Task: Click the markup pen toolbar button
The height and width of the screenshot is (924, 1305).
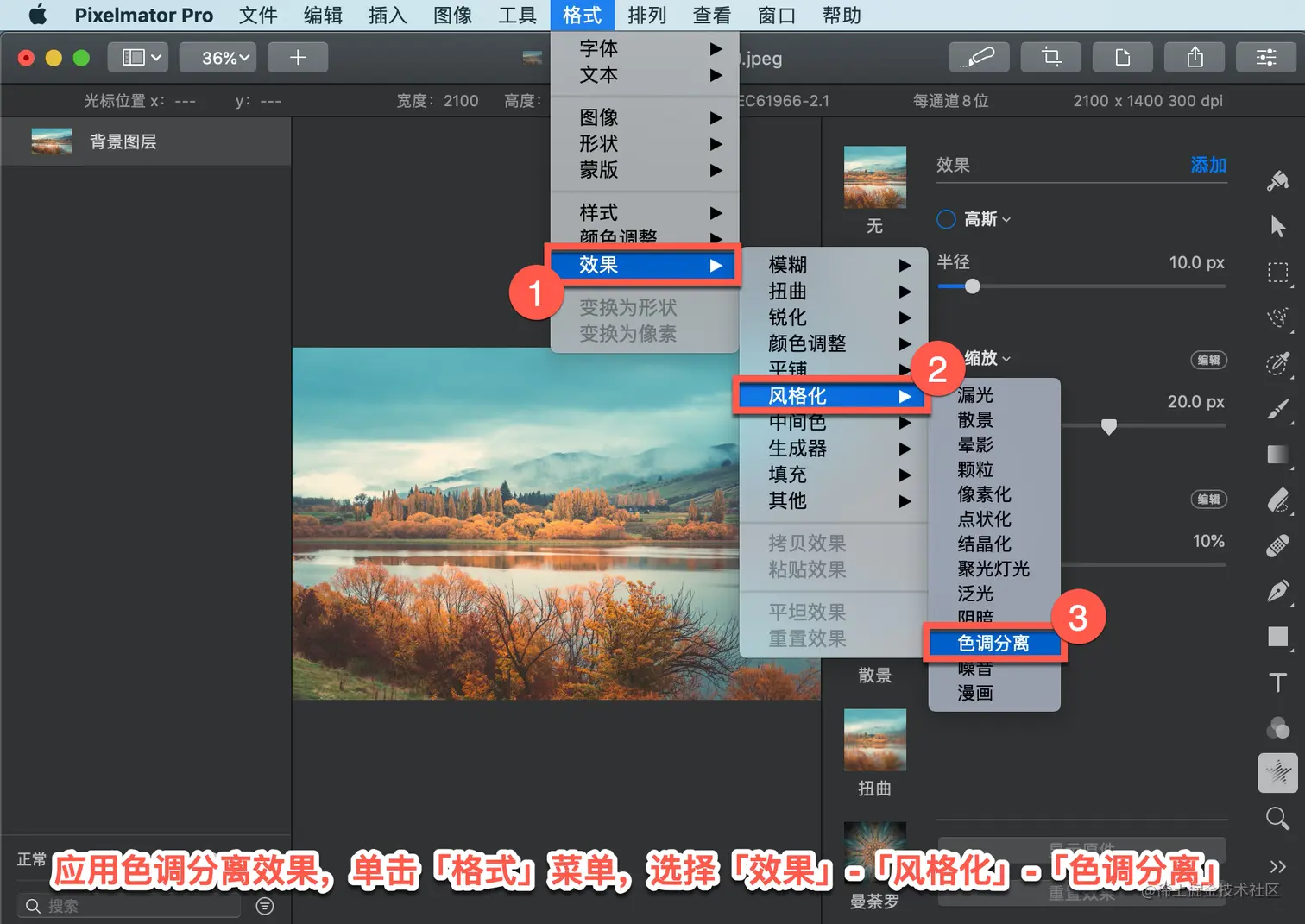Action: click(979, 57)
